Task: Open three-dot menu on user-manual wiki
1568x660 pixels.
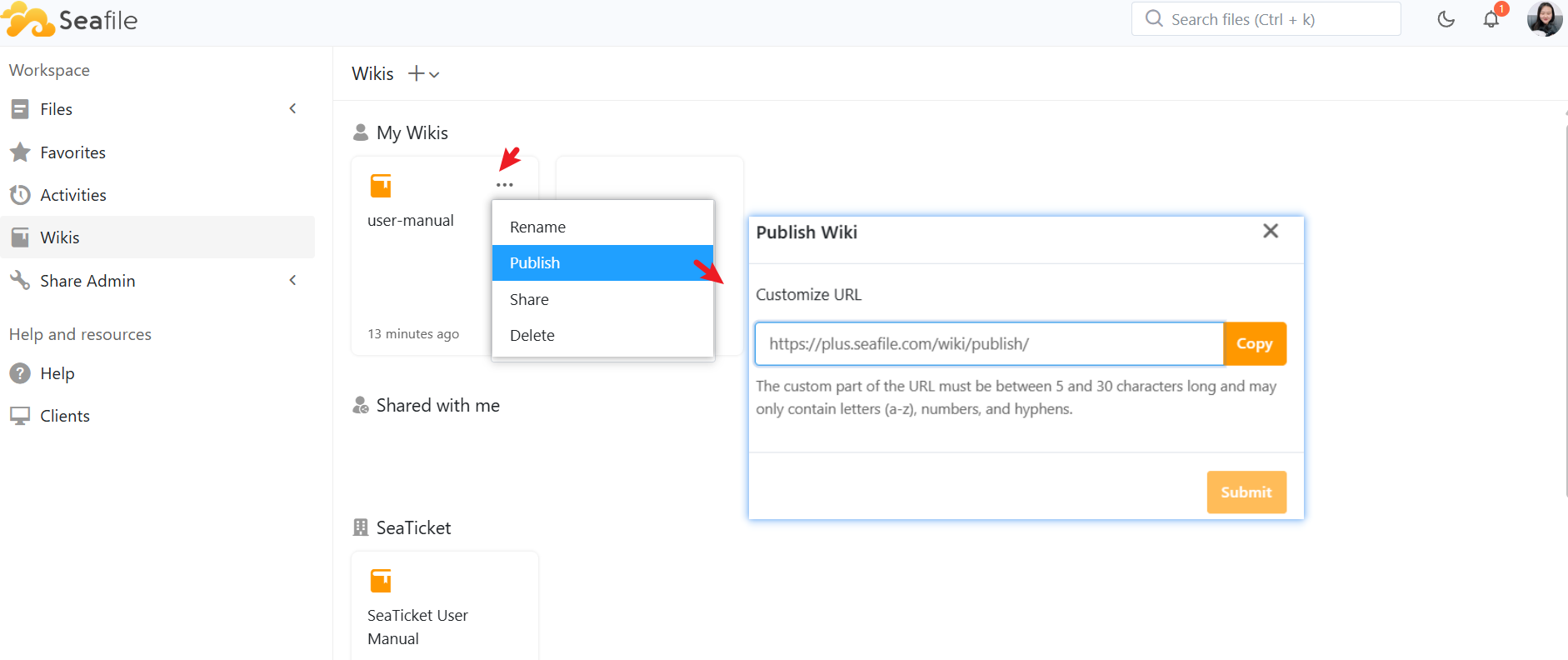Action: pyautogui.click(x=505, y=185)
